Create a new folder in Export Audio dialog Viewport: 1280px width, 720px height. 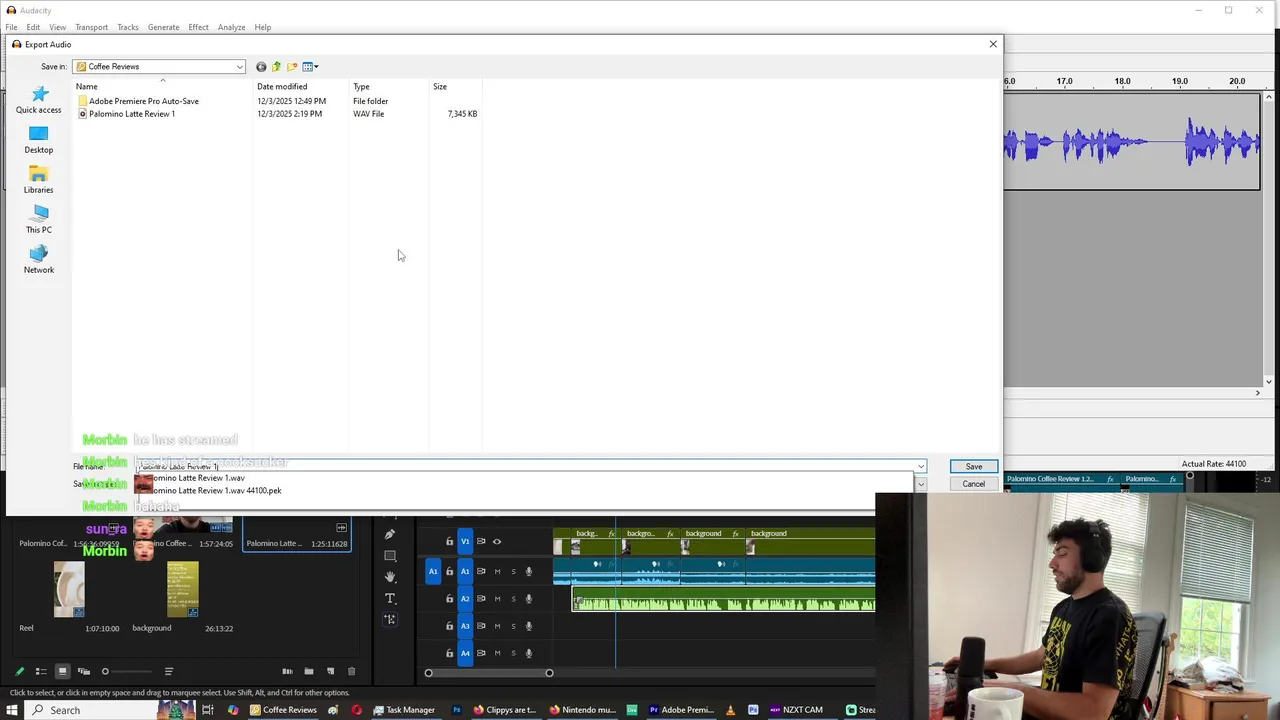point(292,67)
